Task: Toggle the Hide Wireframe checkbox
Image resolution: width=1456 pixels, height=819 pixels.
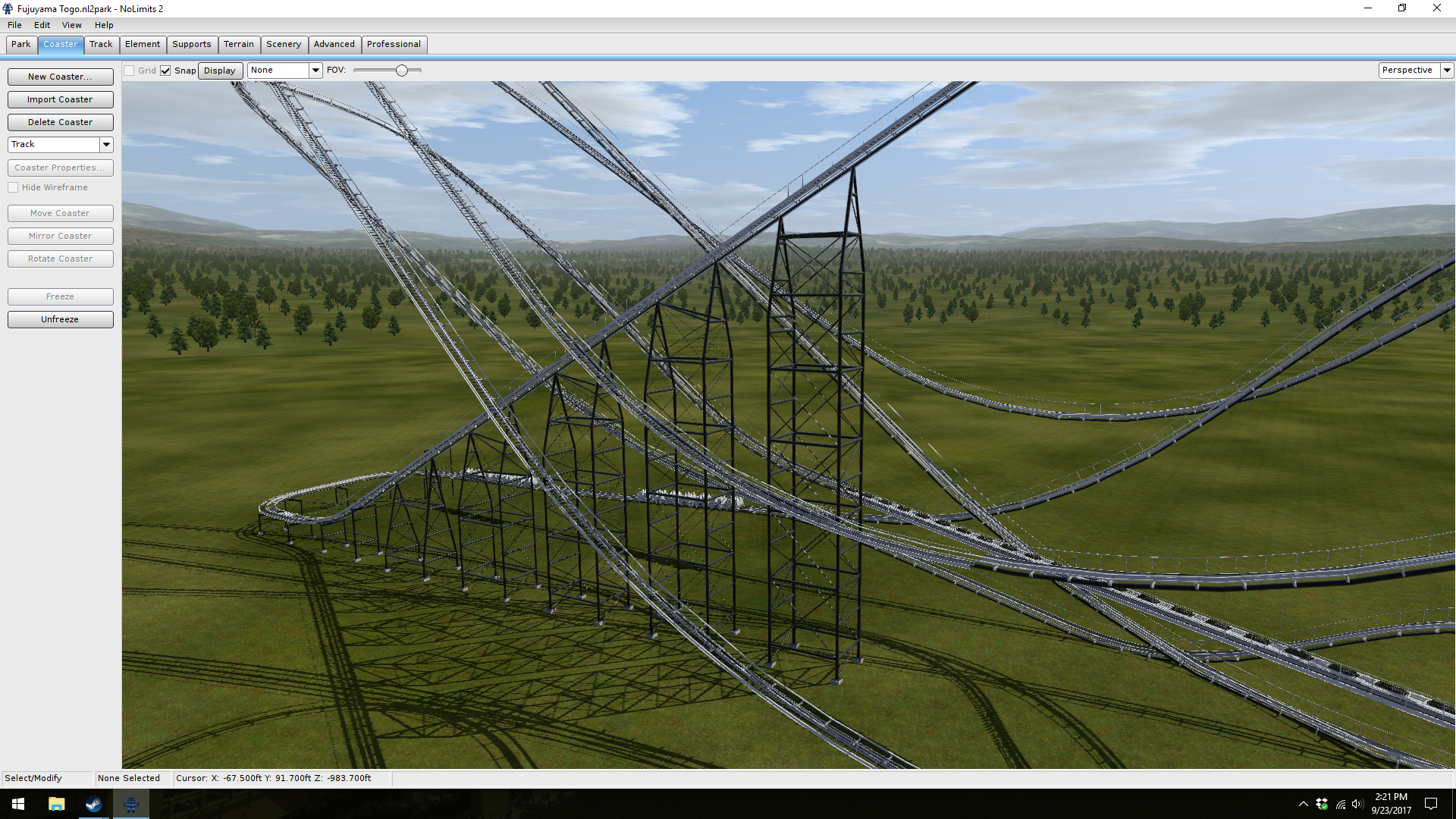Action: (13, 187)
